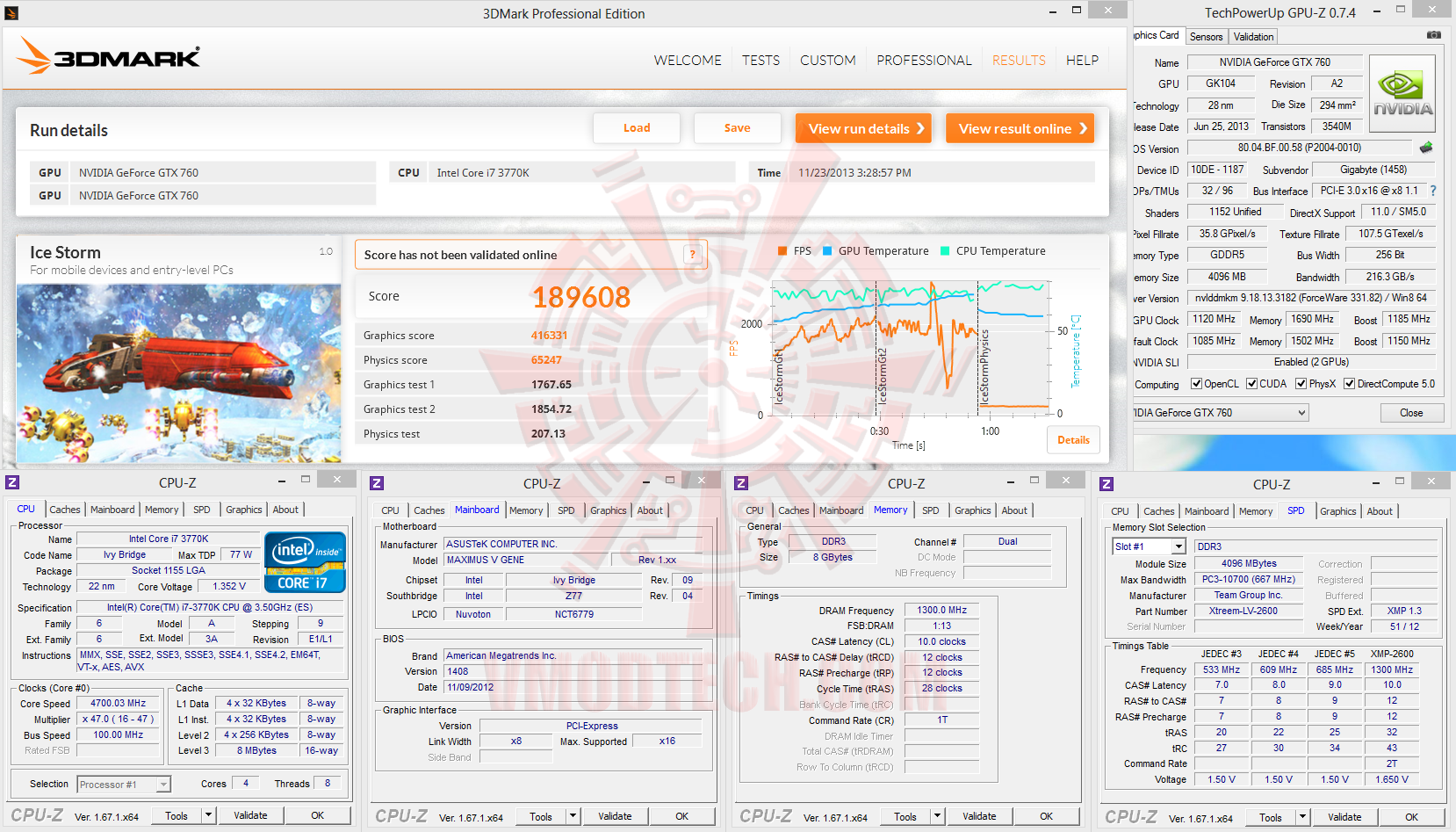The height and width of the screenshot is (832, 1456).
Task: Open the About tab in CPU-Z memory timings window
Action: tap(1014, 510)
